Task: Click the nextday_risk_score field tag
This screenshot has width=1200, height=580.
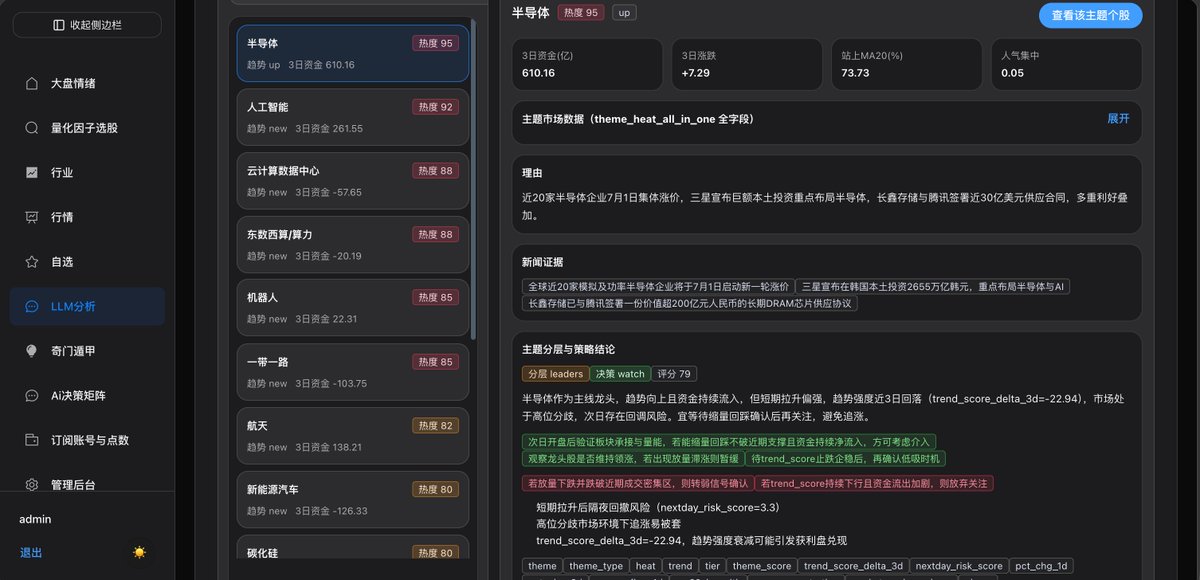Action: pyautogui.click(x=959, y=566)
